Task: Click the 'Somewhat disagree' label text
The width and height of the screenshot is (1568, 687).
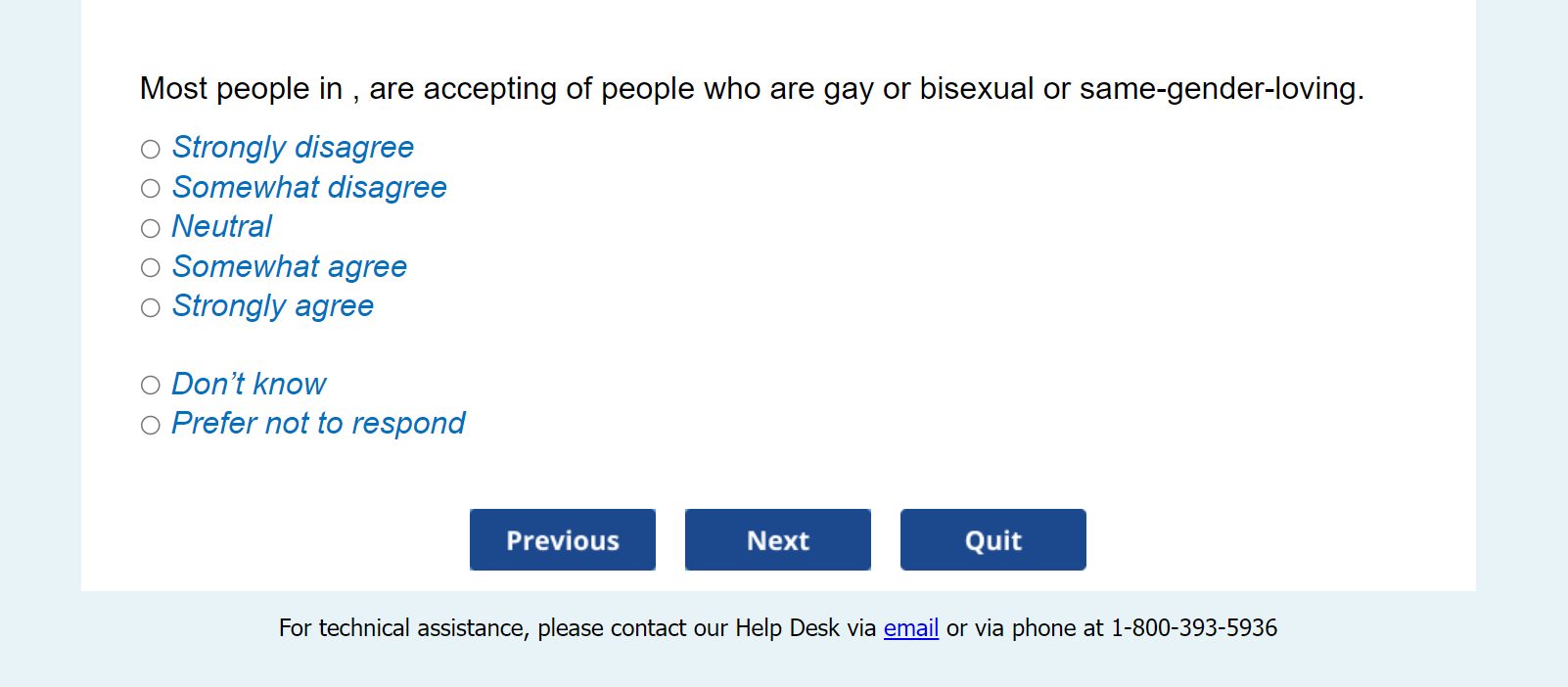Action: point(309,187)
